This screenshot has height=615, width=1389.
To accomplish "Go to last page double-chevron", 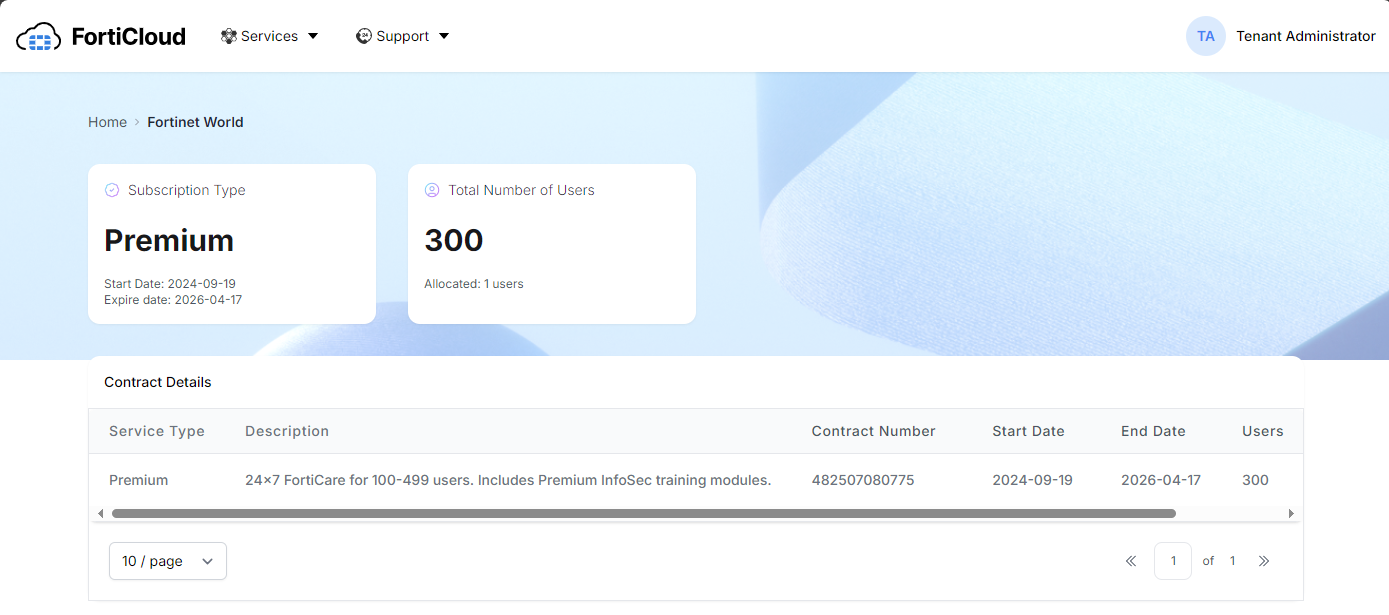I will coord(1264,561).
